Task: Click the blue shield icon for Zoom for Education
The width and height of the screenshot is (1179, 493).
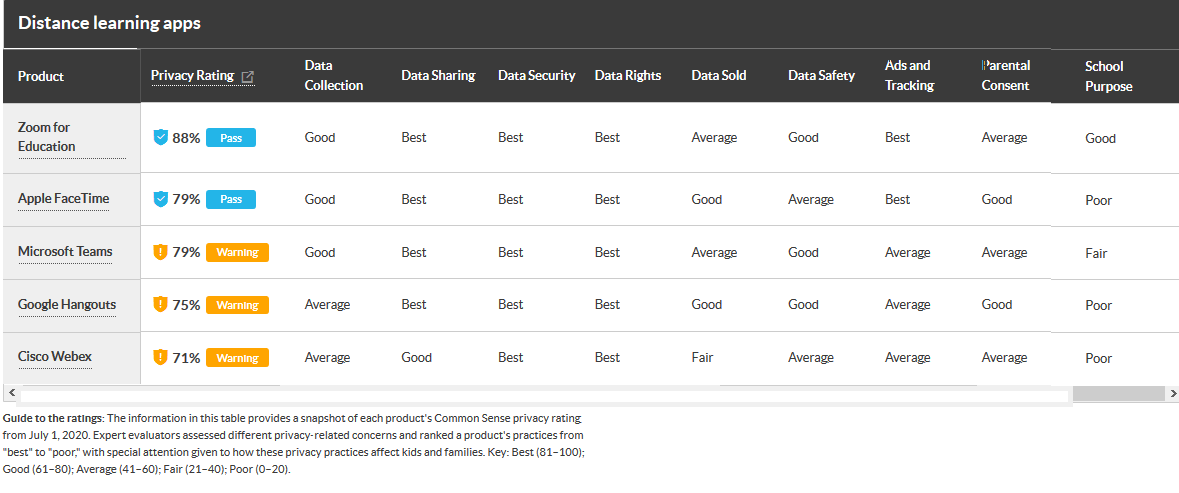Action: (160, 138)
